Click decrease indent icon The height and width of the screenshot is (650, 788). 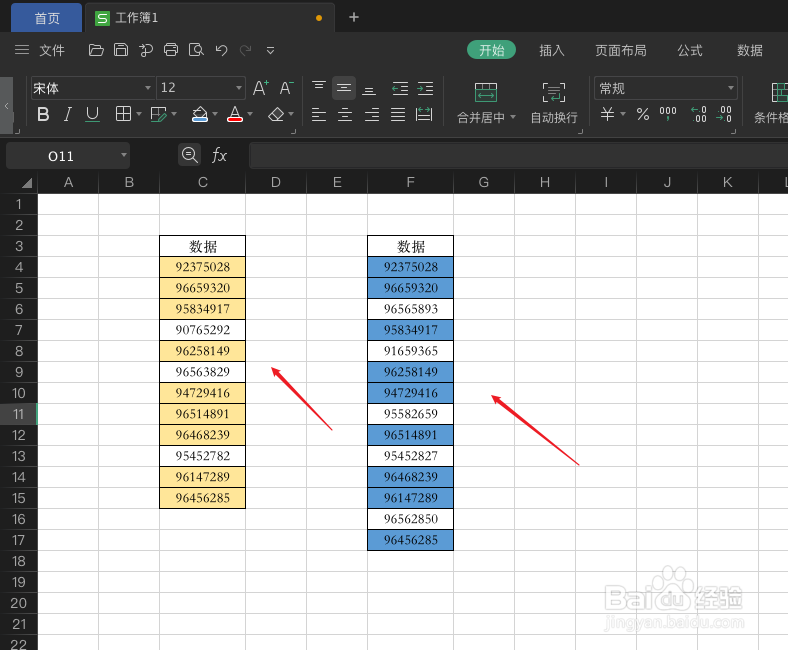(401, 88)
